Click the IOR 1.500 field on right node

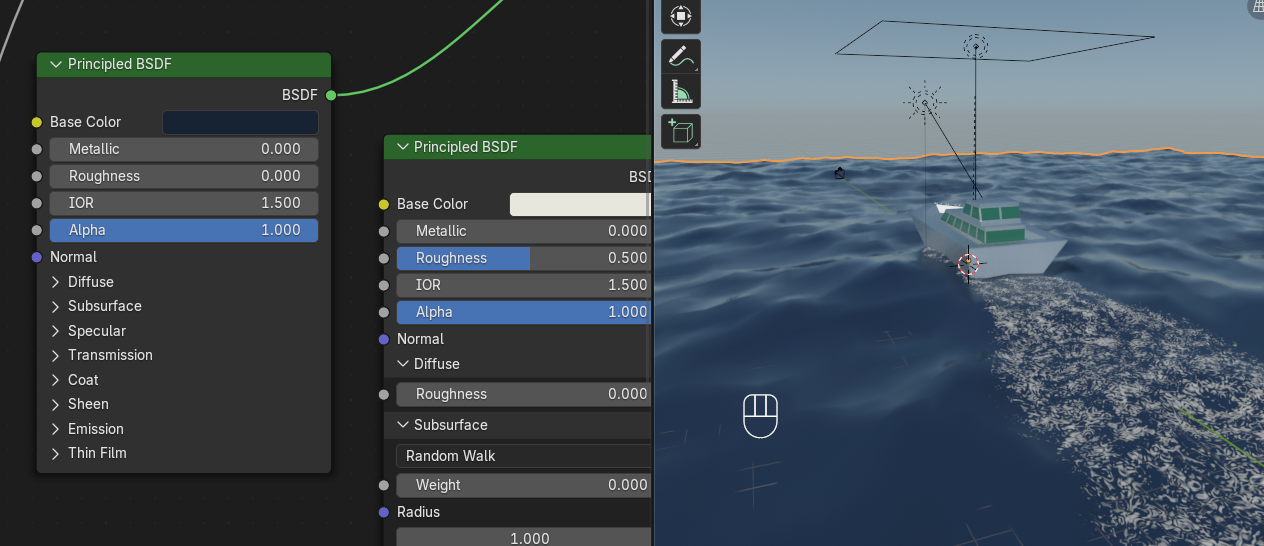[524, 285]
